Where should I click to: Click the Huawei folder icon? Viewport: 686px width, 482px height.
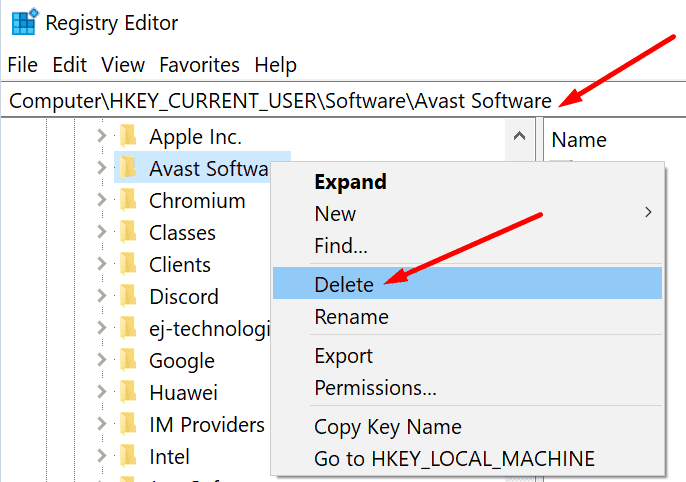tap(129, 392)
